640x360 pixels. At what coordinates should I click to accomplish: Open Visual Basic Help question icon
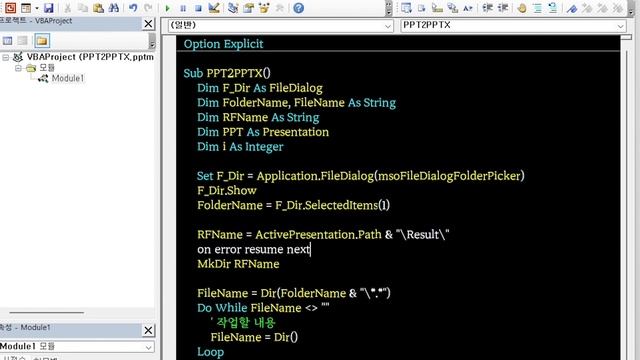[299, 8]
